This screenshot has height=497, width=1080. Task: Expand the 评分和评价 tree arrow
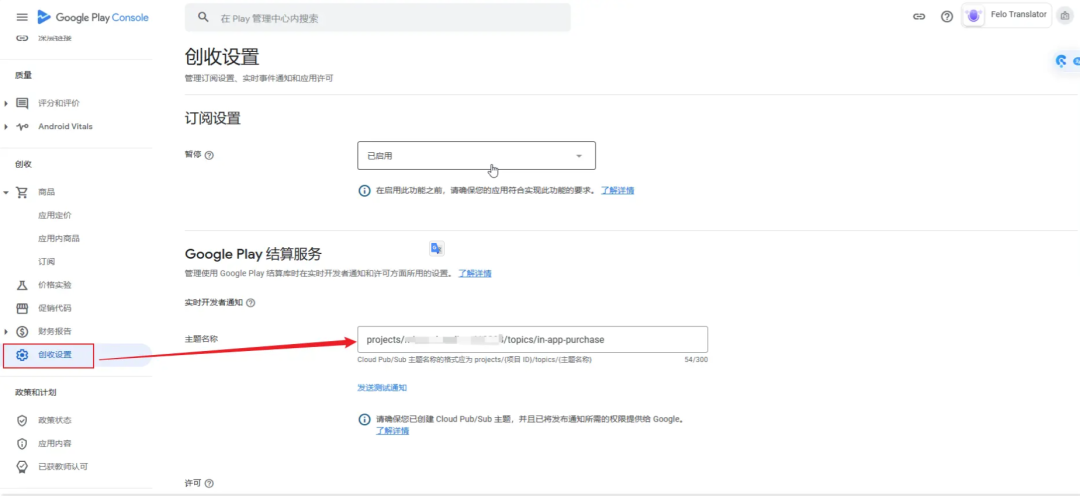click(6, 103)
